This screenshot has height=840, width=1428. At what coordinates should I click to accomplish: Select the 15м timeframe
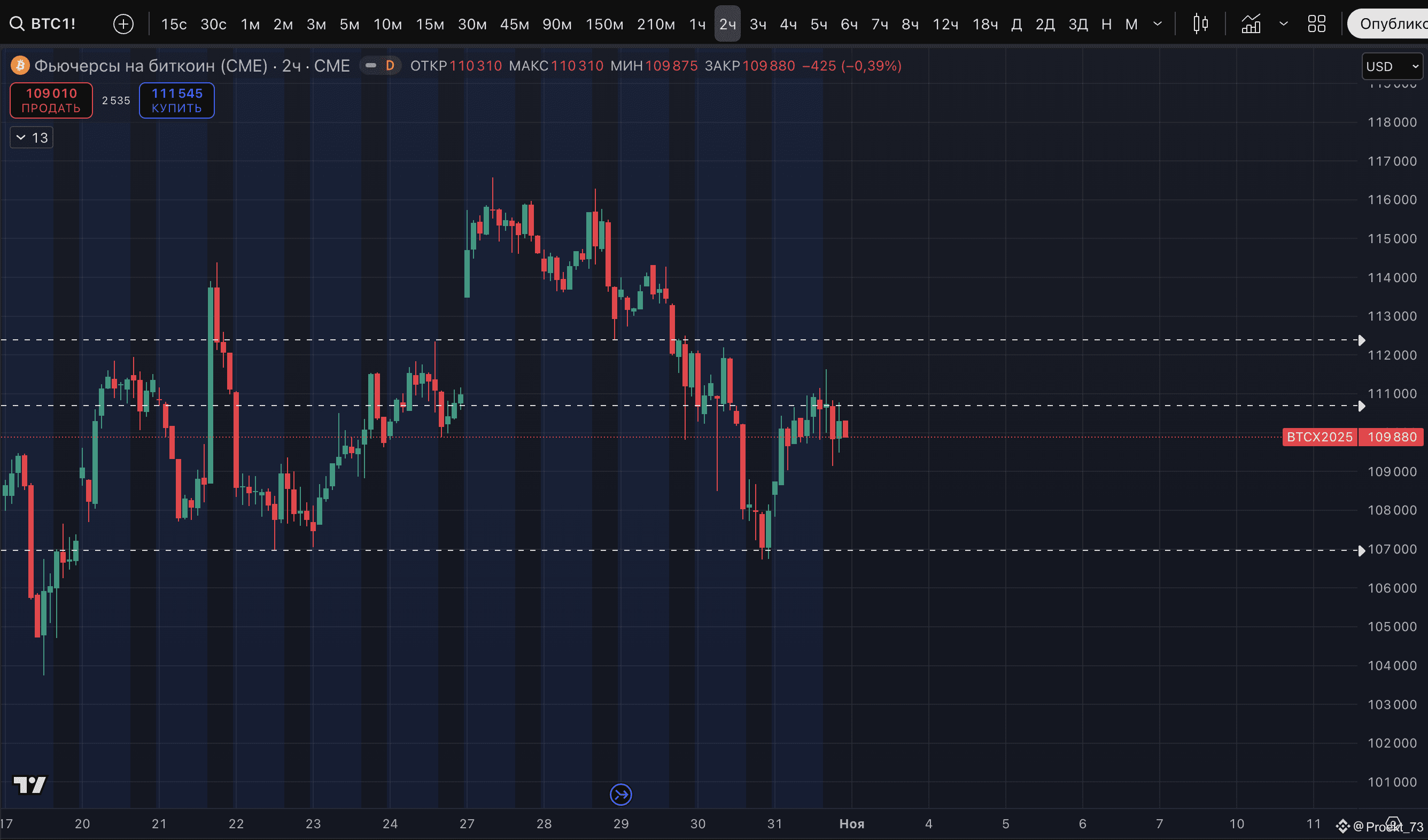pyautogui.click(x=430, y=24)
